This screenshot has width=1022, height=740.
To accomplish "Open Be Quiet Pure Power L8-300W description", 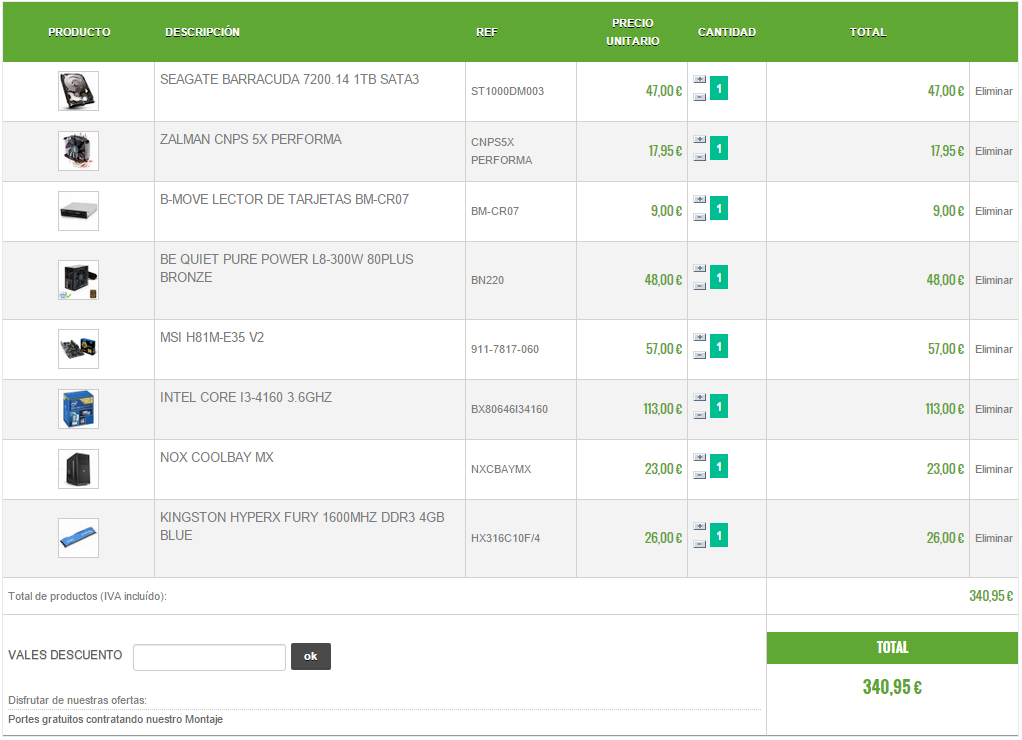I will point(287,269).
